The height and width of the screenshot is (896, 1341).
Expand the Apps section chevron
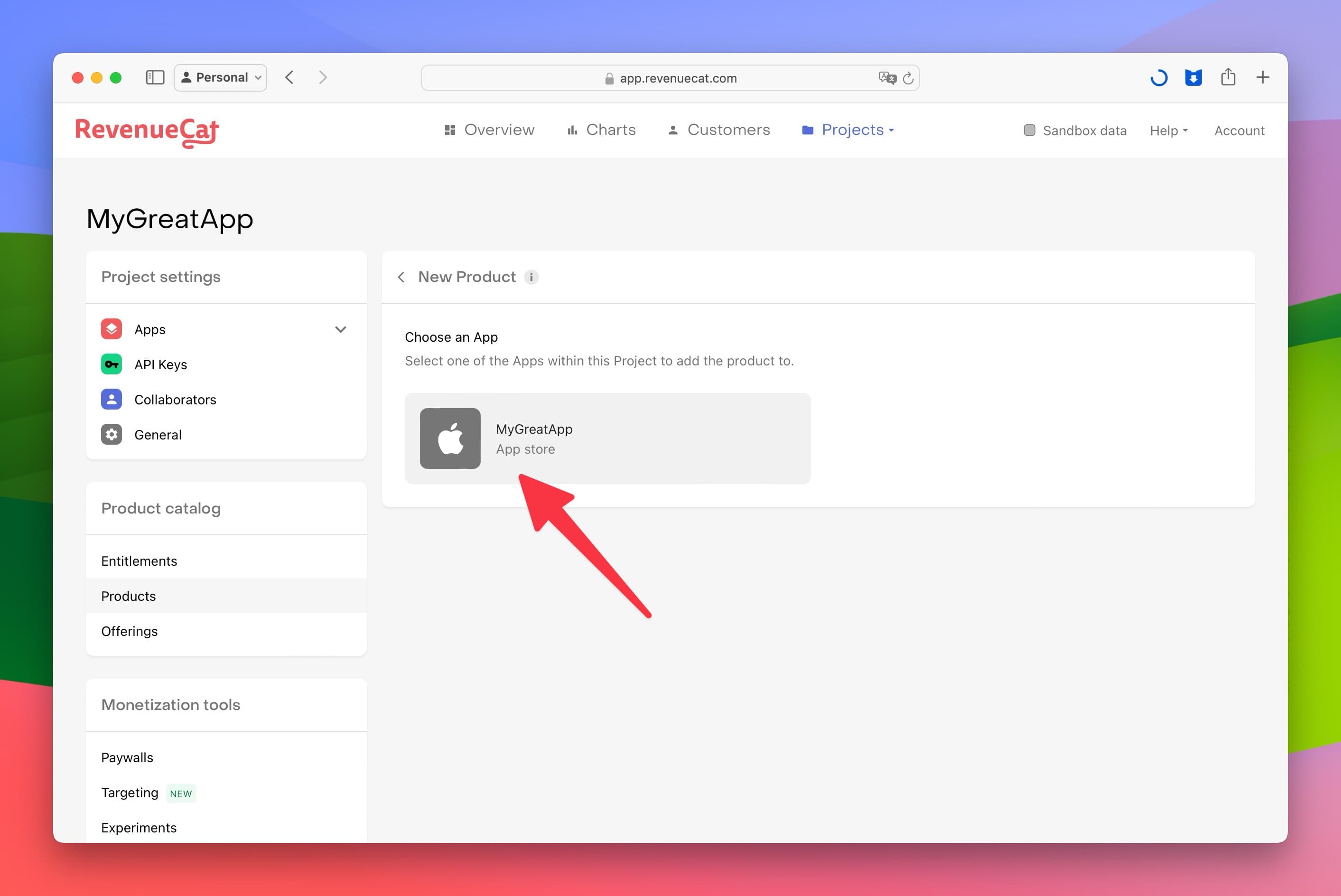tap(341, 330)
